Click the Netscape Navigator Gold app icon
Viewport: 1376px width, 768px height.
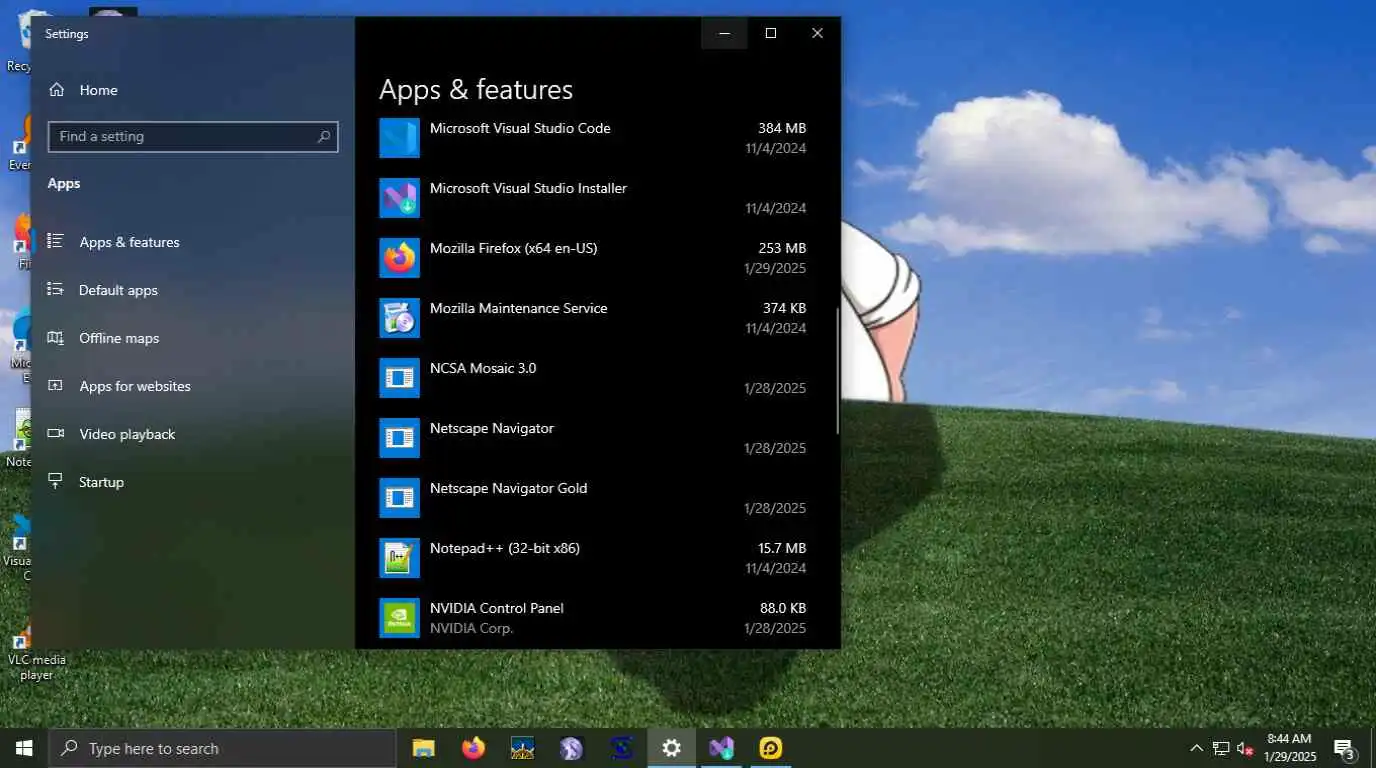(399, 498)
